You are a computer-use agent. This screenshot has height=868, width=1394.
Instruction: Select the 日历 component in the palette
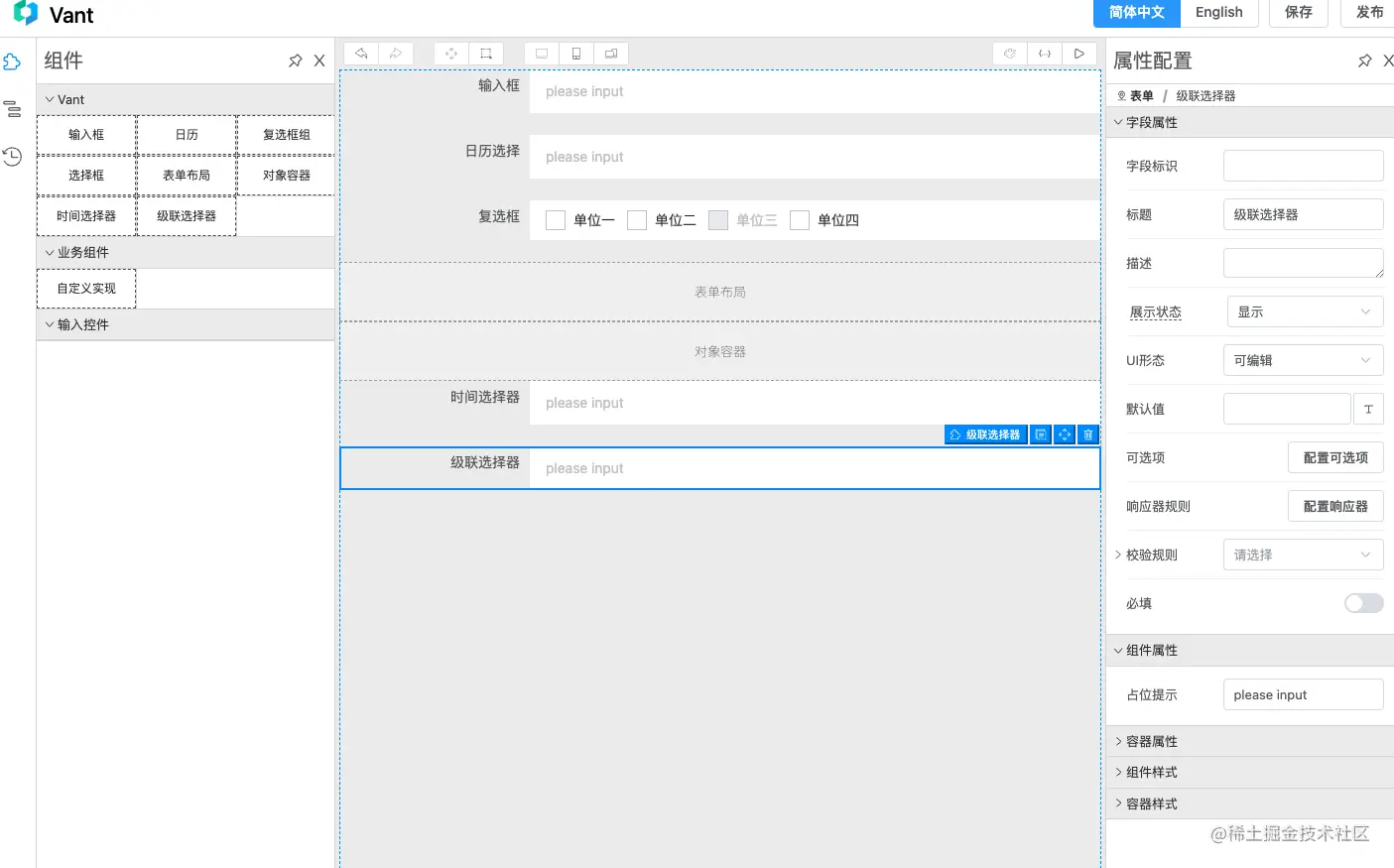(x=187, y=135)
